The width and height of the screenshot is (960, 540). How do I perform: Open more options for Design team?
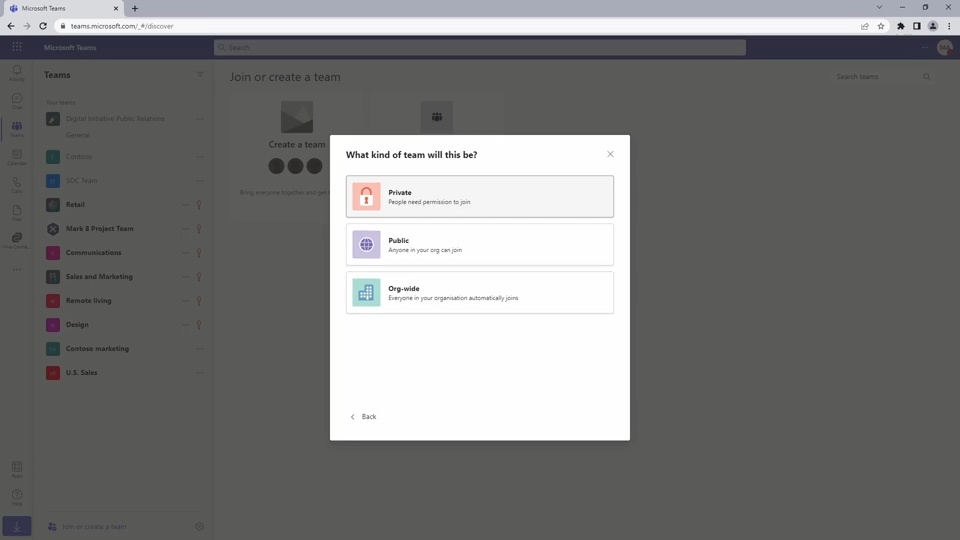point(185,324)
